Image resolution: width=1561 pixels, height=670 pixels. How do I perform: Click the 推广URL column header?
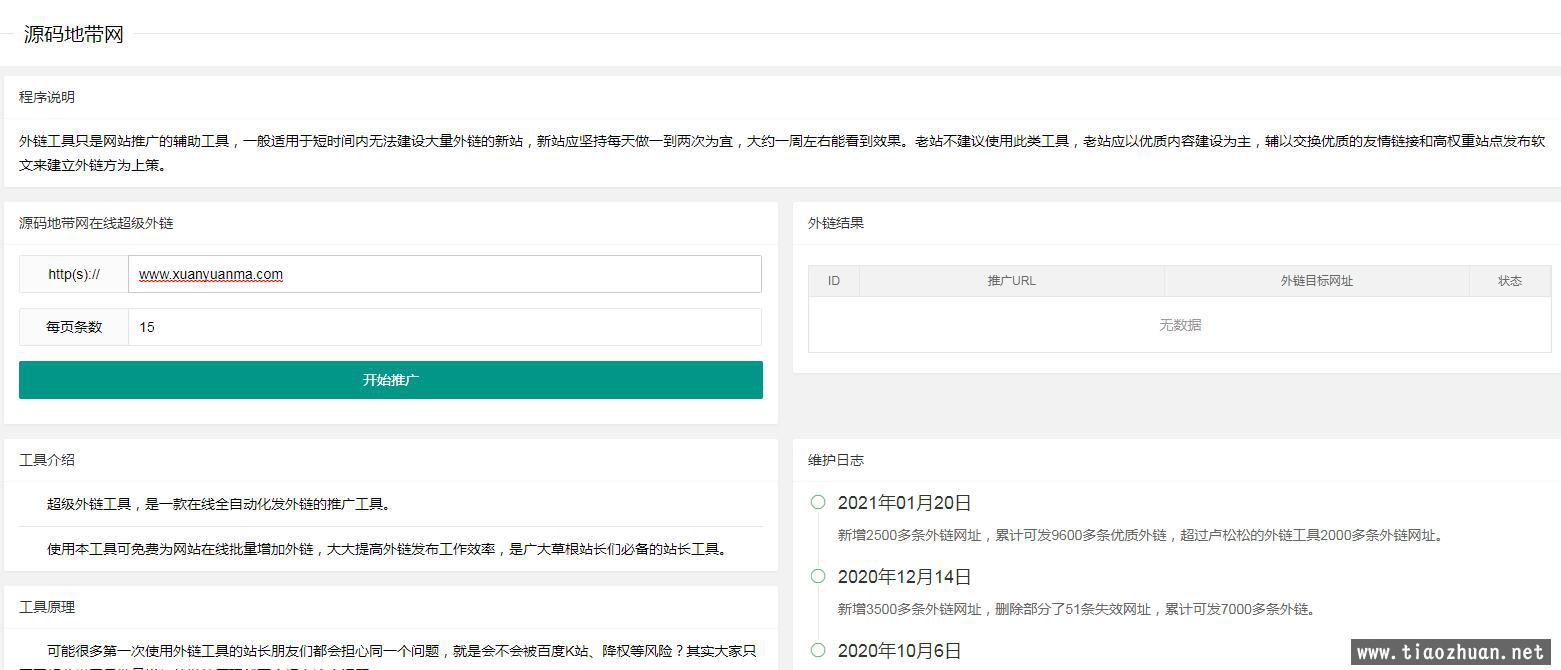[x=1012, y=281]
